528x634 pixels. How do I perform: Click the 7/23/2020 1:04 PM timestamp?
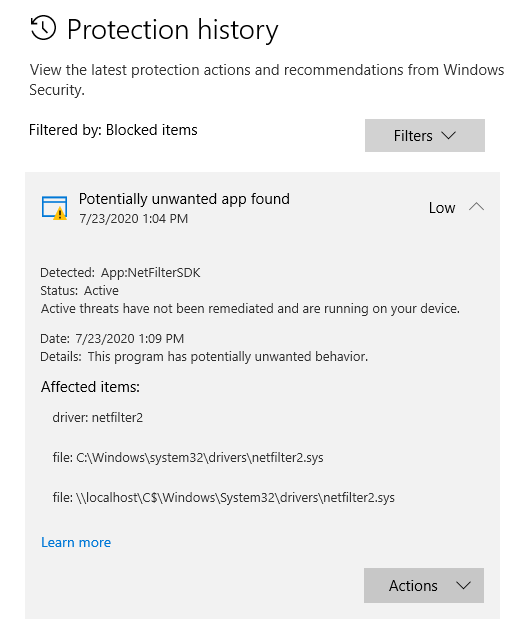(133, 219)
